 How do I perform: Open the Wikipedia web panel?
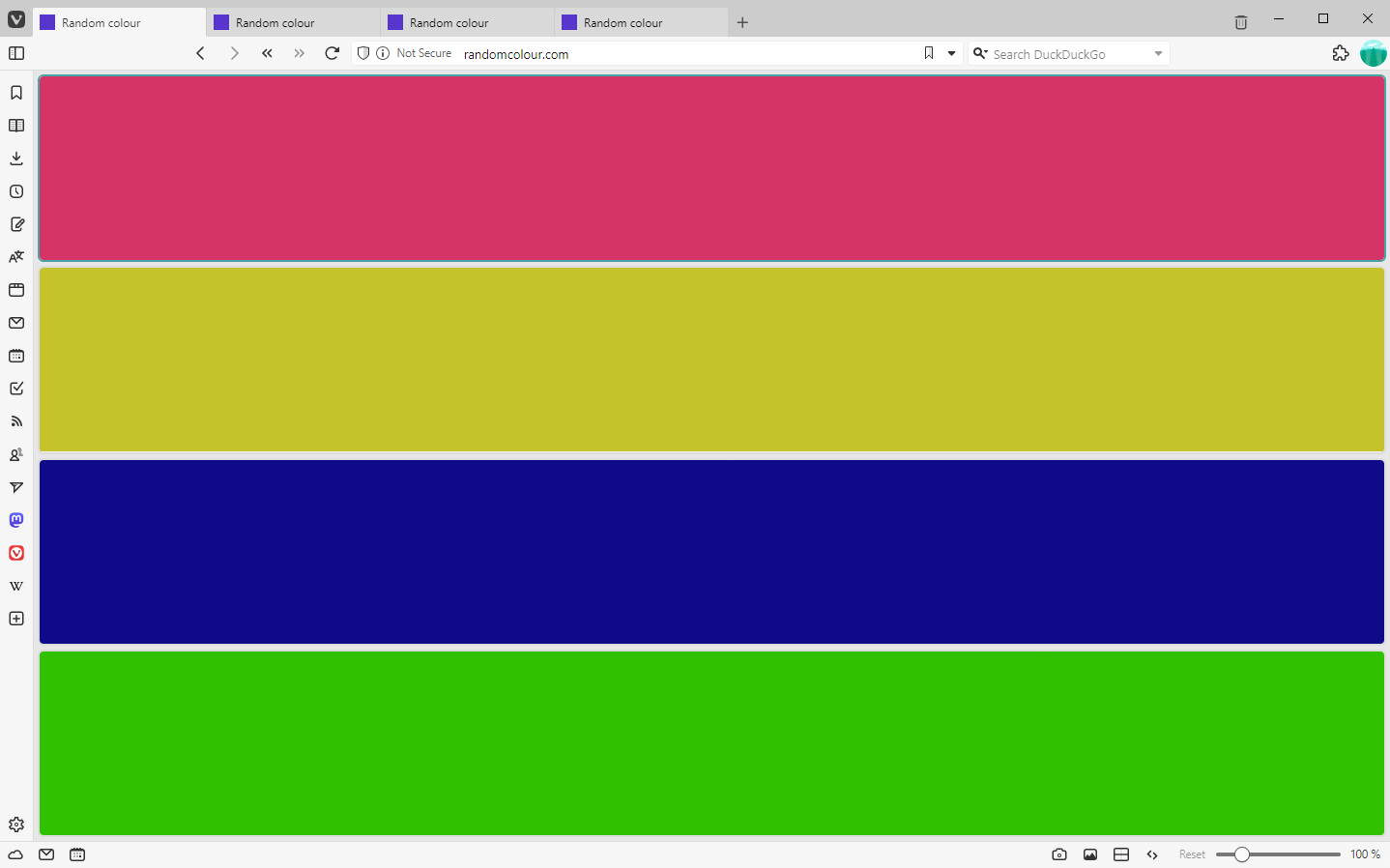(16, 586)
